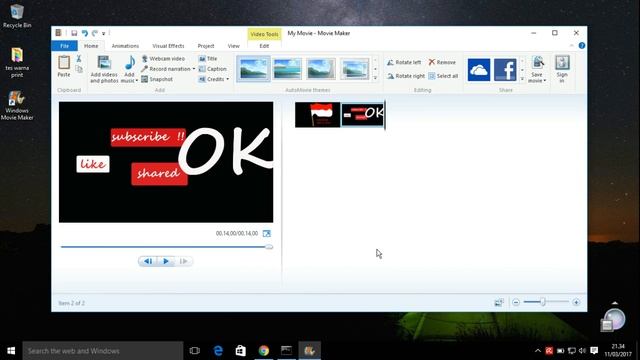This screenshot has height=360, width=640.
Task: Switch to the View tab
Action: point(233,46)
